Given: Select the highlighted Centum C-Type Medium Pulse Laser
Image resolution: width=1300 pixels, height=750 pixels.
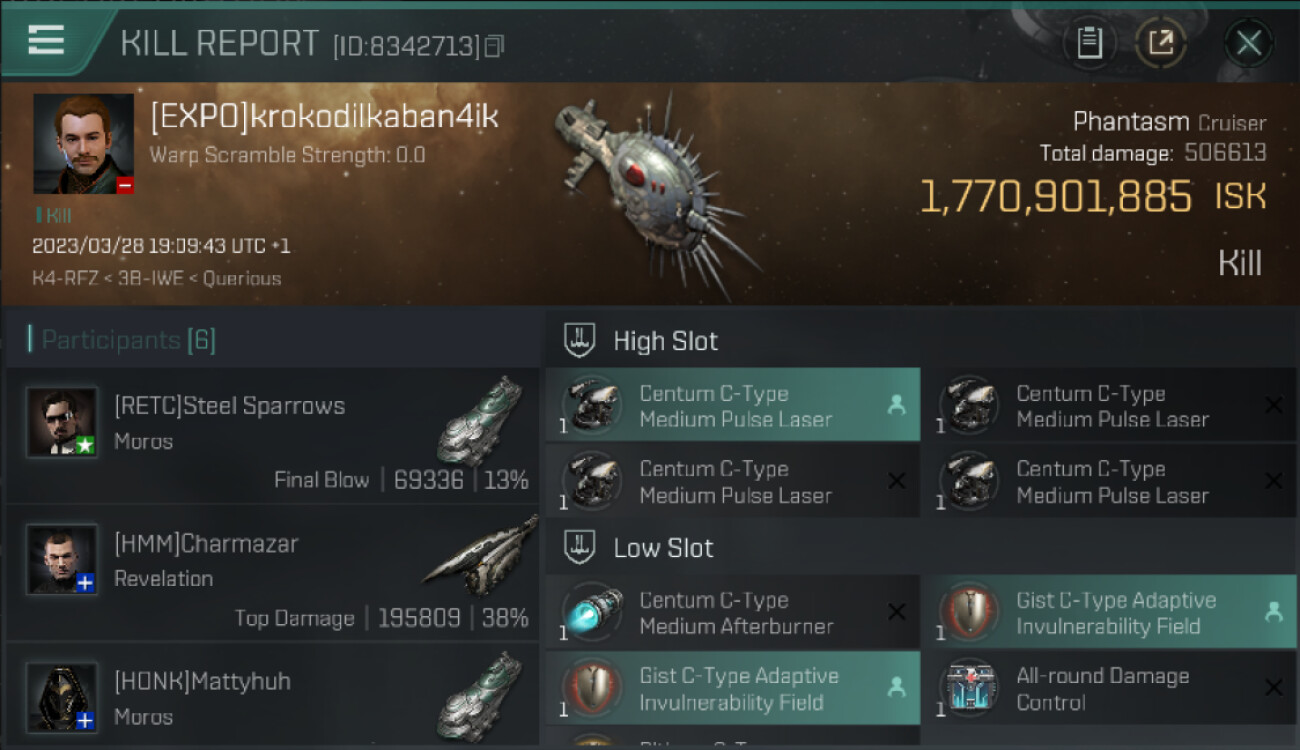Looking at the screenshot, I should (x=733, y=406).
